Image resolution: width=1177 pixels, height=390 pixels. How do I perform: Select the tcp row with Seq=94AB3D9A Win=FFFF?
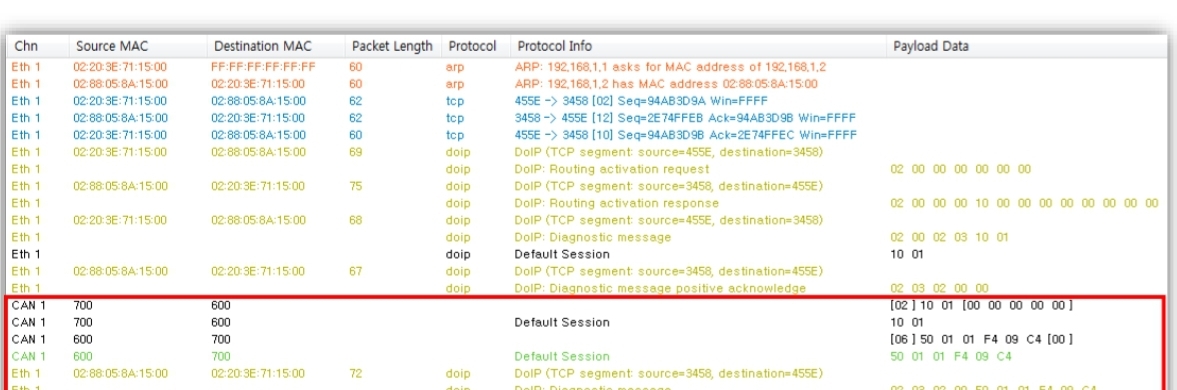(x=587, y=100)
